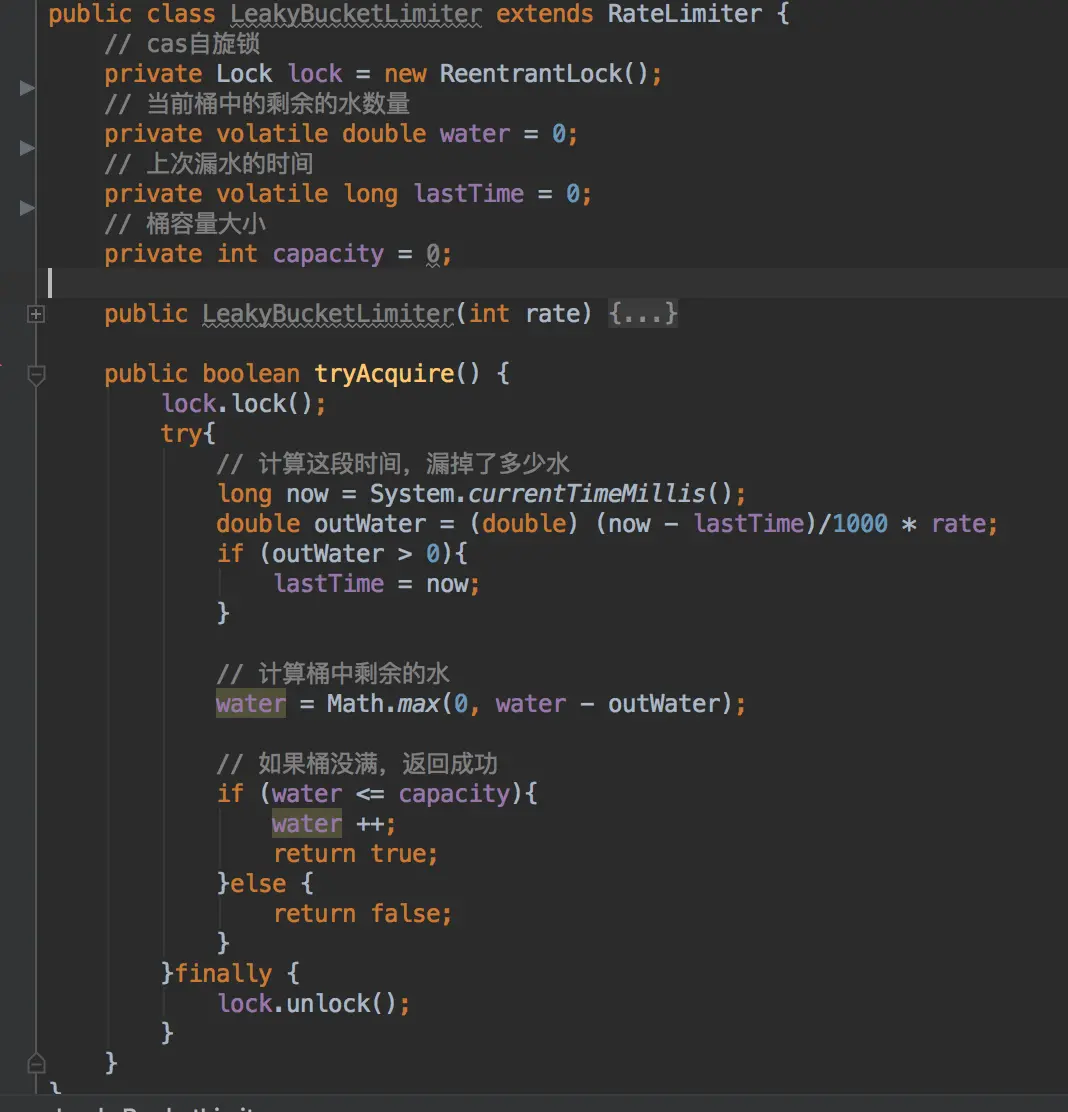Click the tryAcquire method name
Image resolution: width=1068 pixels, height=1112 pixels.
click(384, 374)
